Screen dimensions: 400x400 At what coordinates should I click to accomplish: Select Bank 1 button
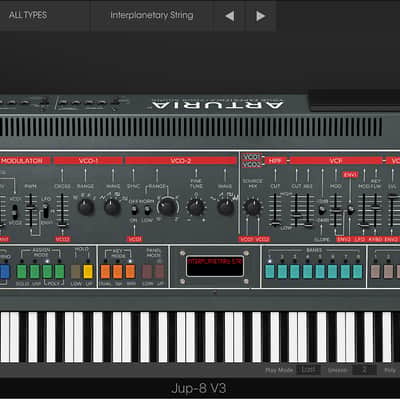point(270,272)
